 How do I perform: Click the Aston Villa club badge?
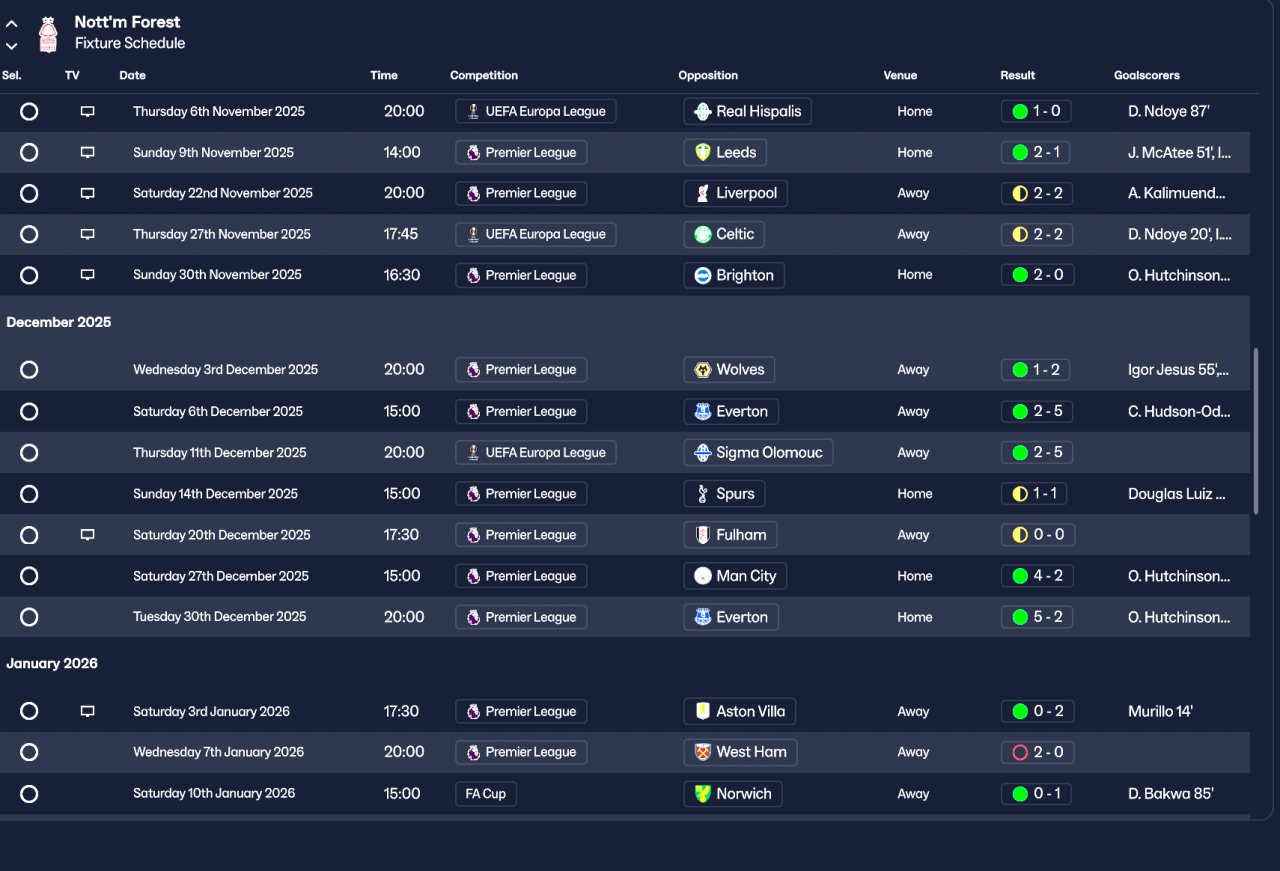[703, 712]
